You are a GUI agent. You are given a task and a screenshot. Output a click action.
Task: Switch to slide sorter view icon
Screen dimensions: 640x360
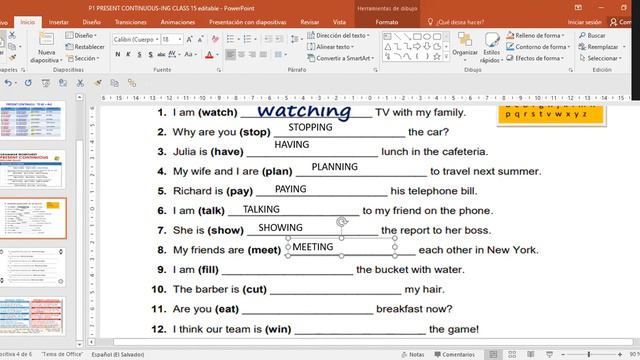coord(512,354)
